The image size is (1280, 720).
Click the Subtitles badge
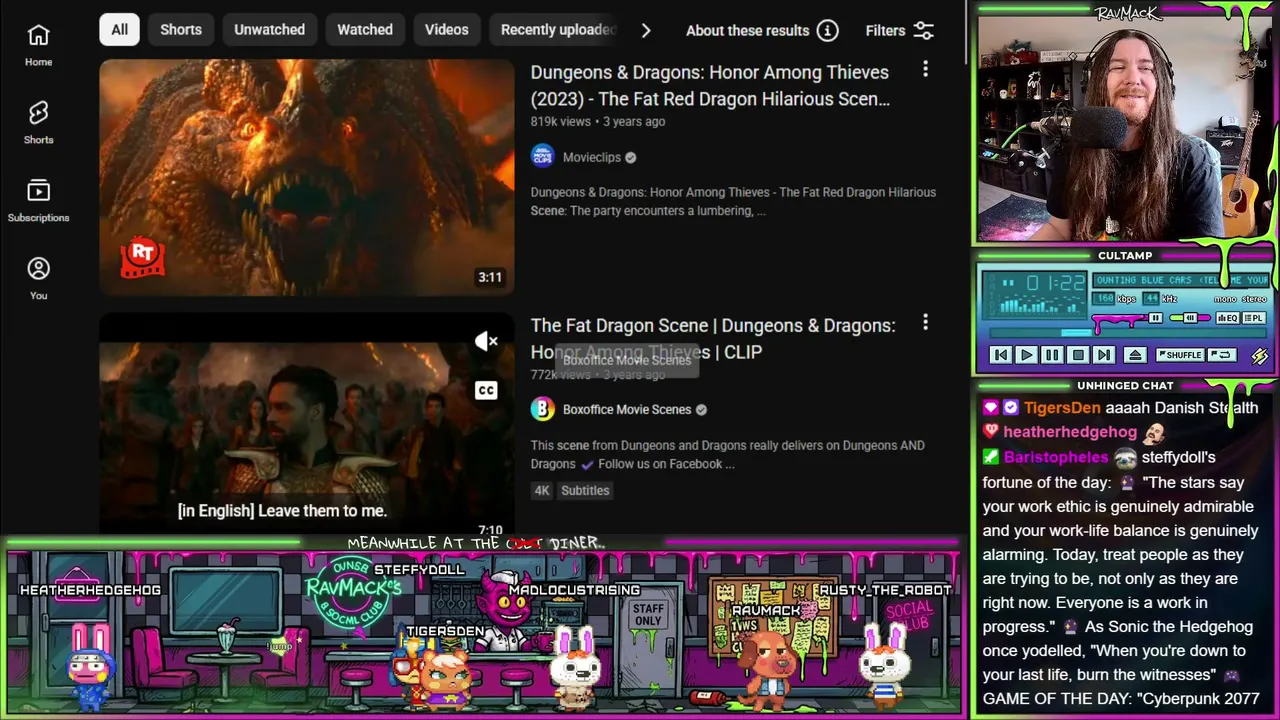585,490
